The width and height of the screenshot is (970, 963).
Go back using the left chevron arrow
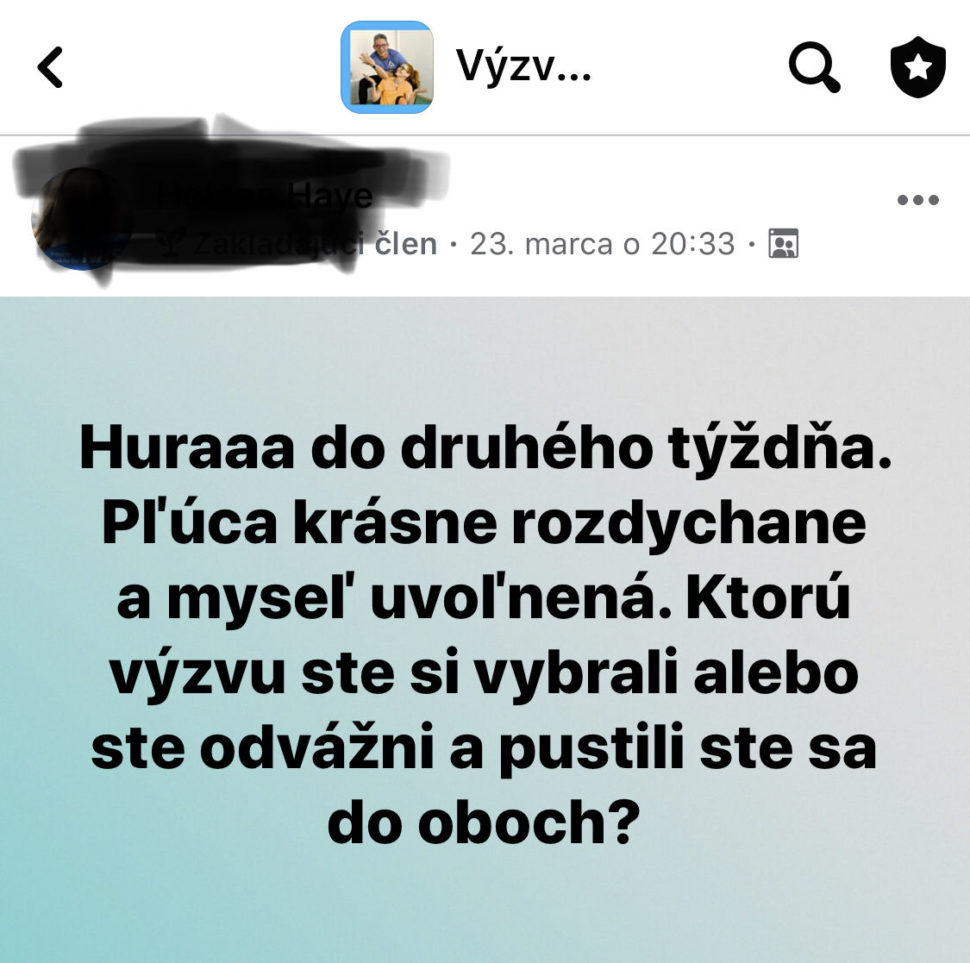click(x=50, y=67)
